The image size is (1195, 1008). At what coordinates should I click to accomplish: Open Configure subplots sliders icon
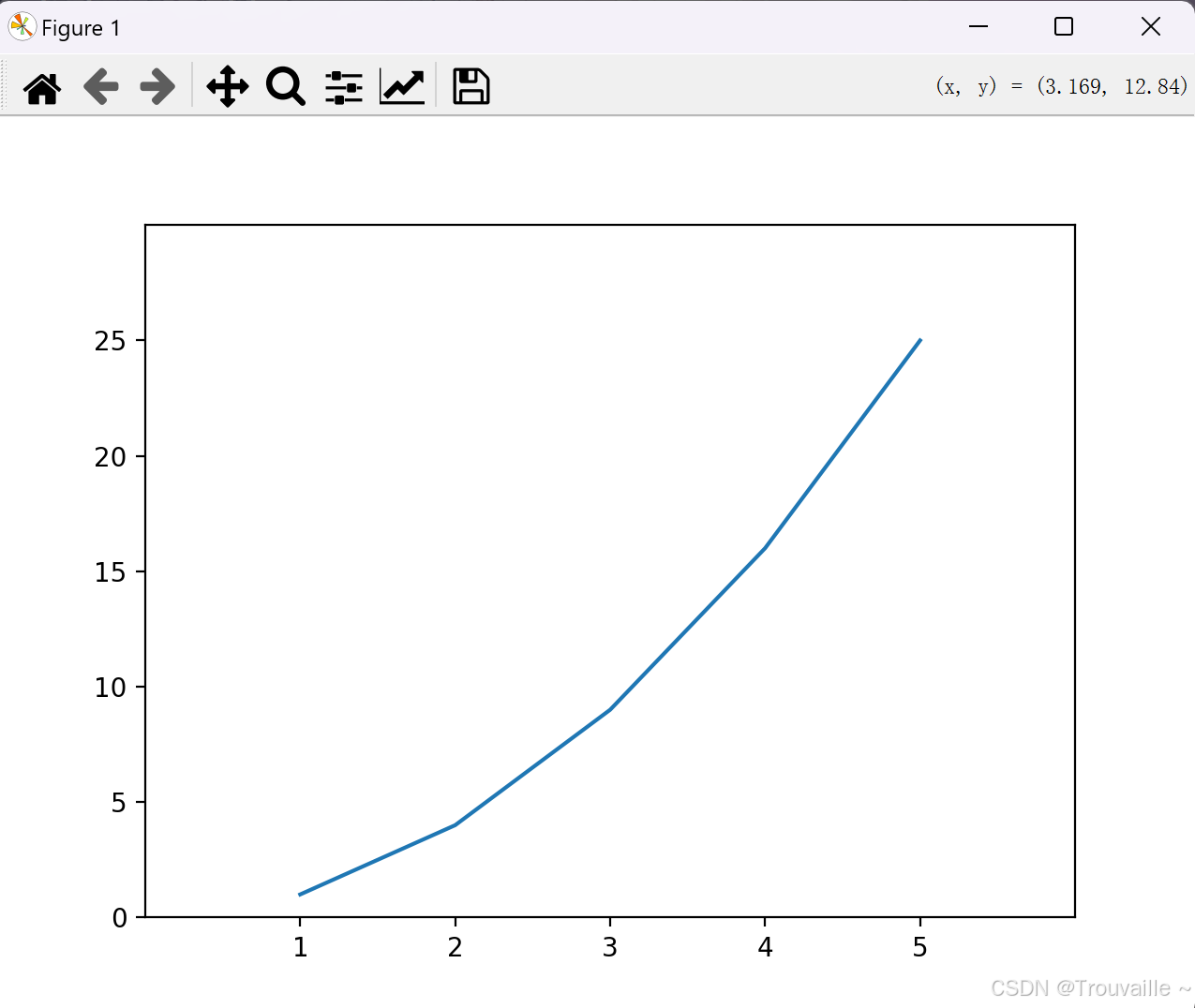point(344,87)
